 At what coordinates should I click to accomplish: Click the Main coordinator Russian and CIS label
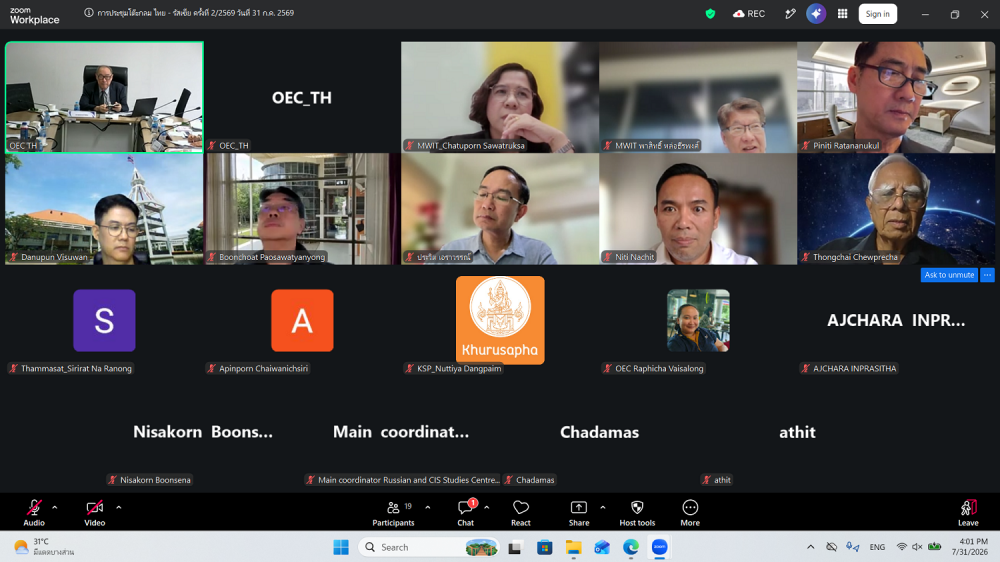point(402,480)
